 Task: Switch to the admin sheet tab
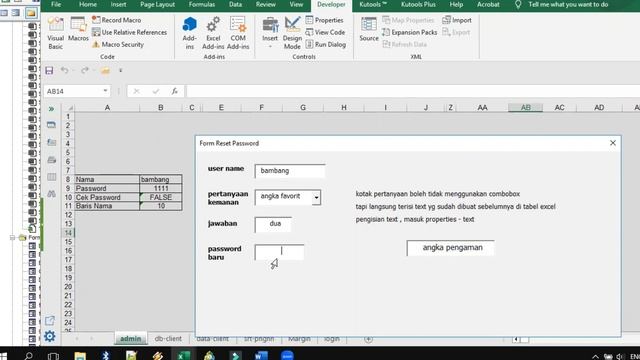click(x=131, y=338)
